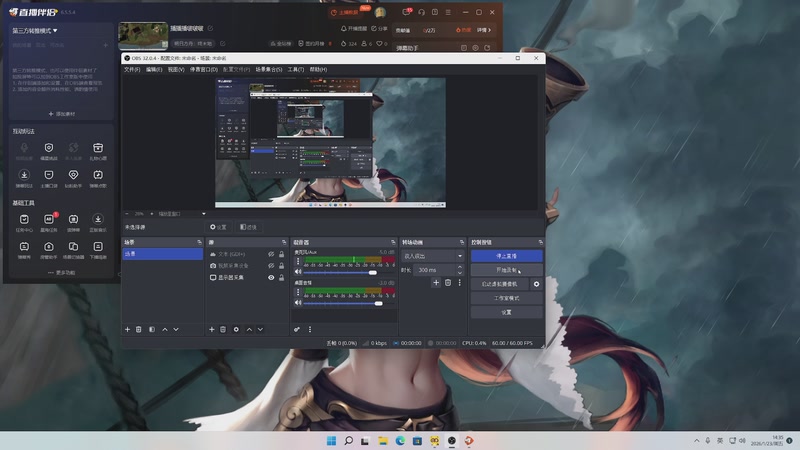800x450 pixels.
Task: Zoom in the OBS preview with plus icon
Action: coord(152,214)
